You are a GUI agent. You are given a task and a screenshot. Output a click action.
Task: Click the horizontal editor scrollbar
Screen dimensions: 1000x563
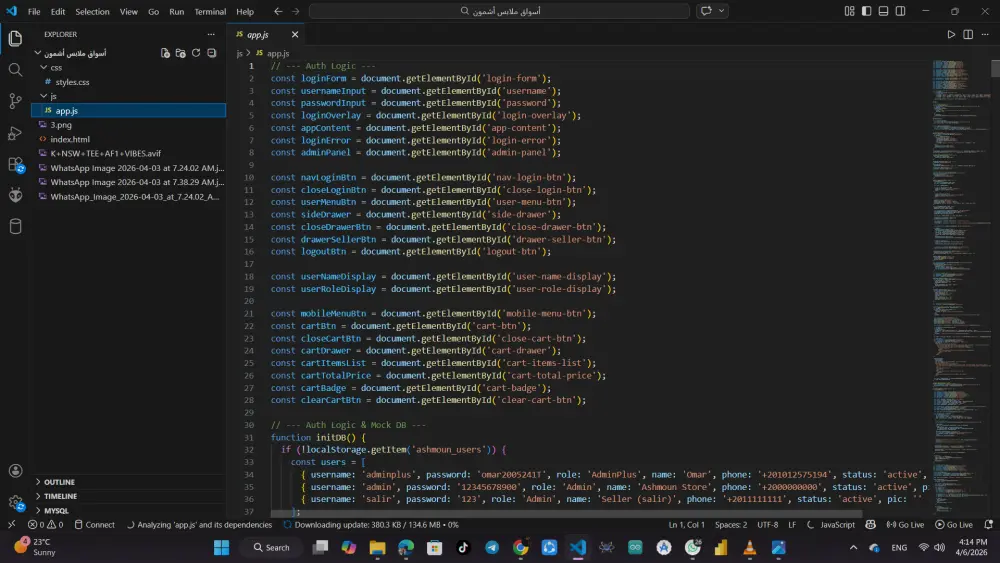[x=566, y=513]
